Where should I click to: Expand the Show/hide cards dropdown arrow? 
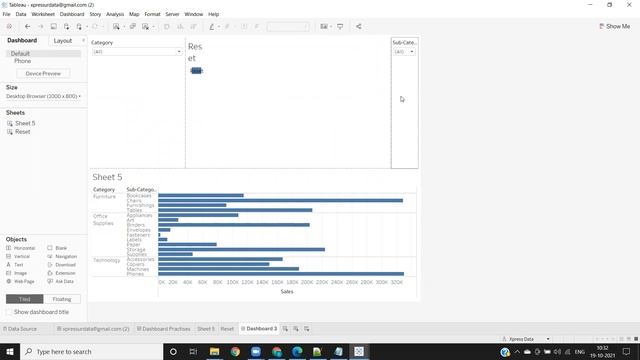pos(331,27)
